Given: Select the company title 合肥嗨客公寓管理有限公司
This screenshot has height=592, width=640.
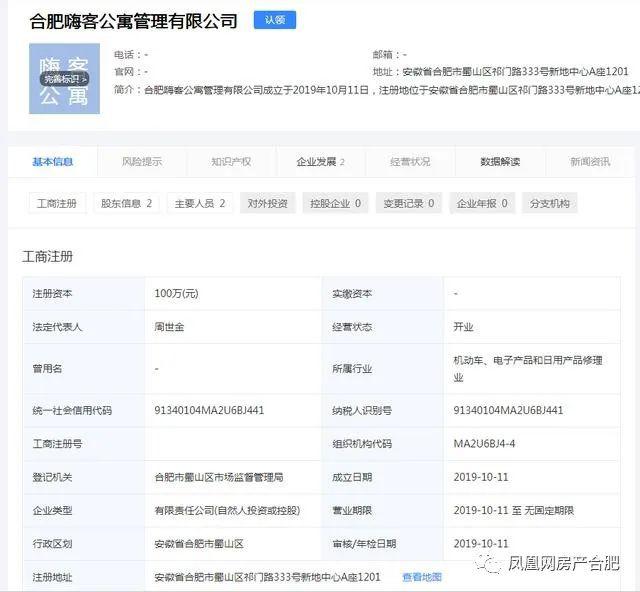Looking at the screenshot, I should (x=133, y=21).
